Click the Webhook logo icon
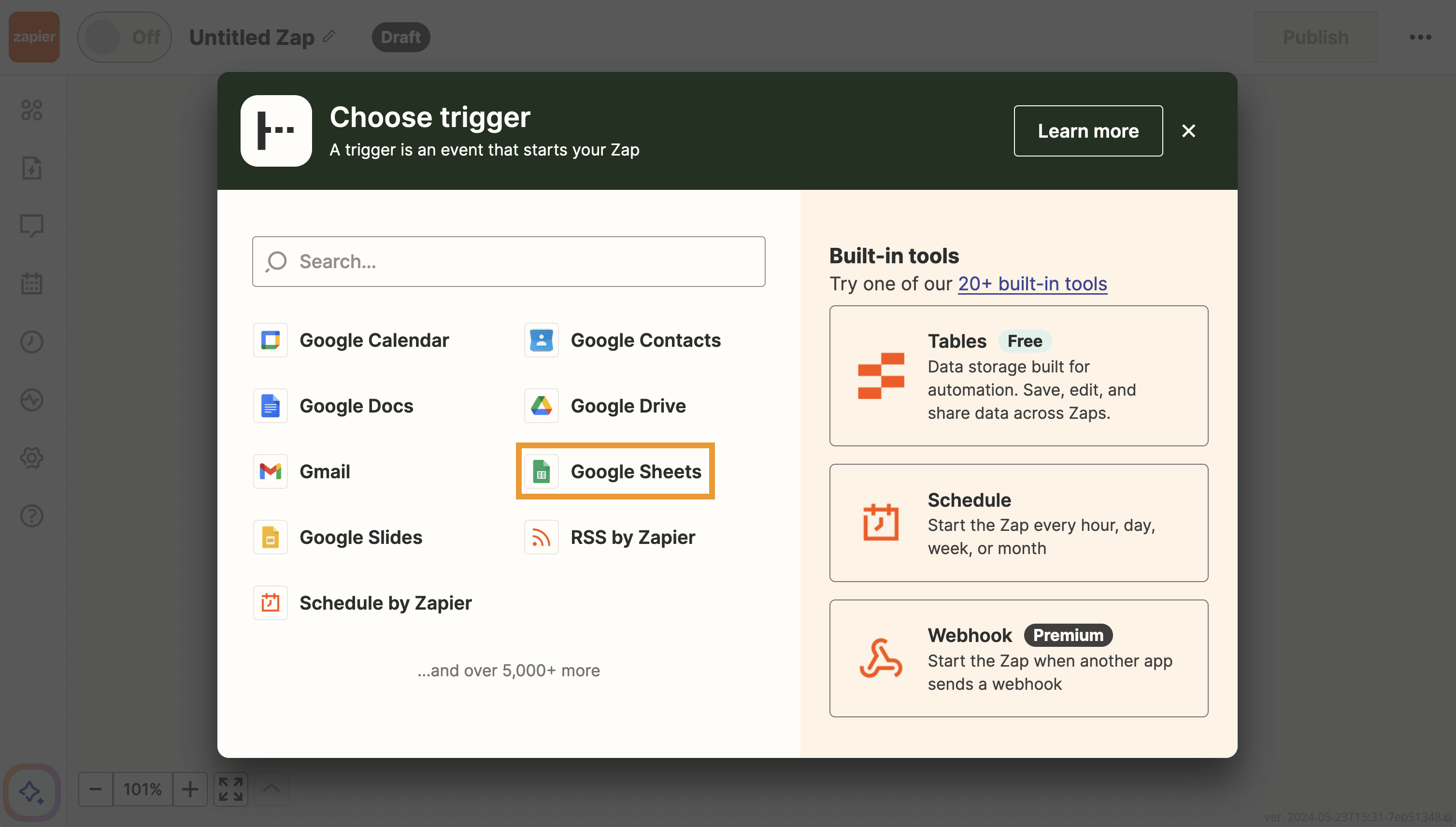Viewport: 1456px width, 827px height. point(881,658)
